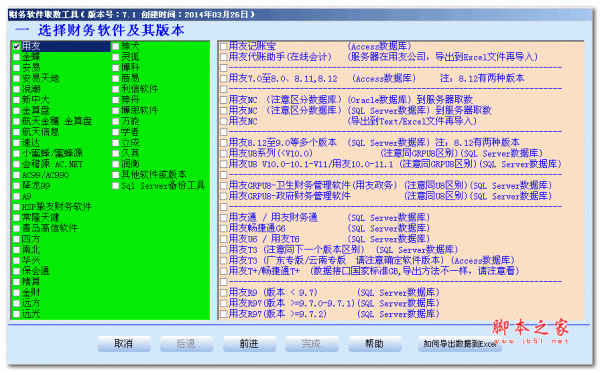Tick the 立成 checkbox
This screenshot has height=372, width=600.
pyautogui.click(x=116, y=143)
